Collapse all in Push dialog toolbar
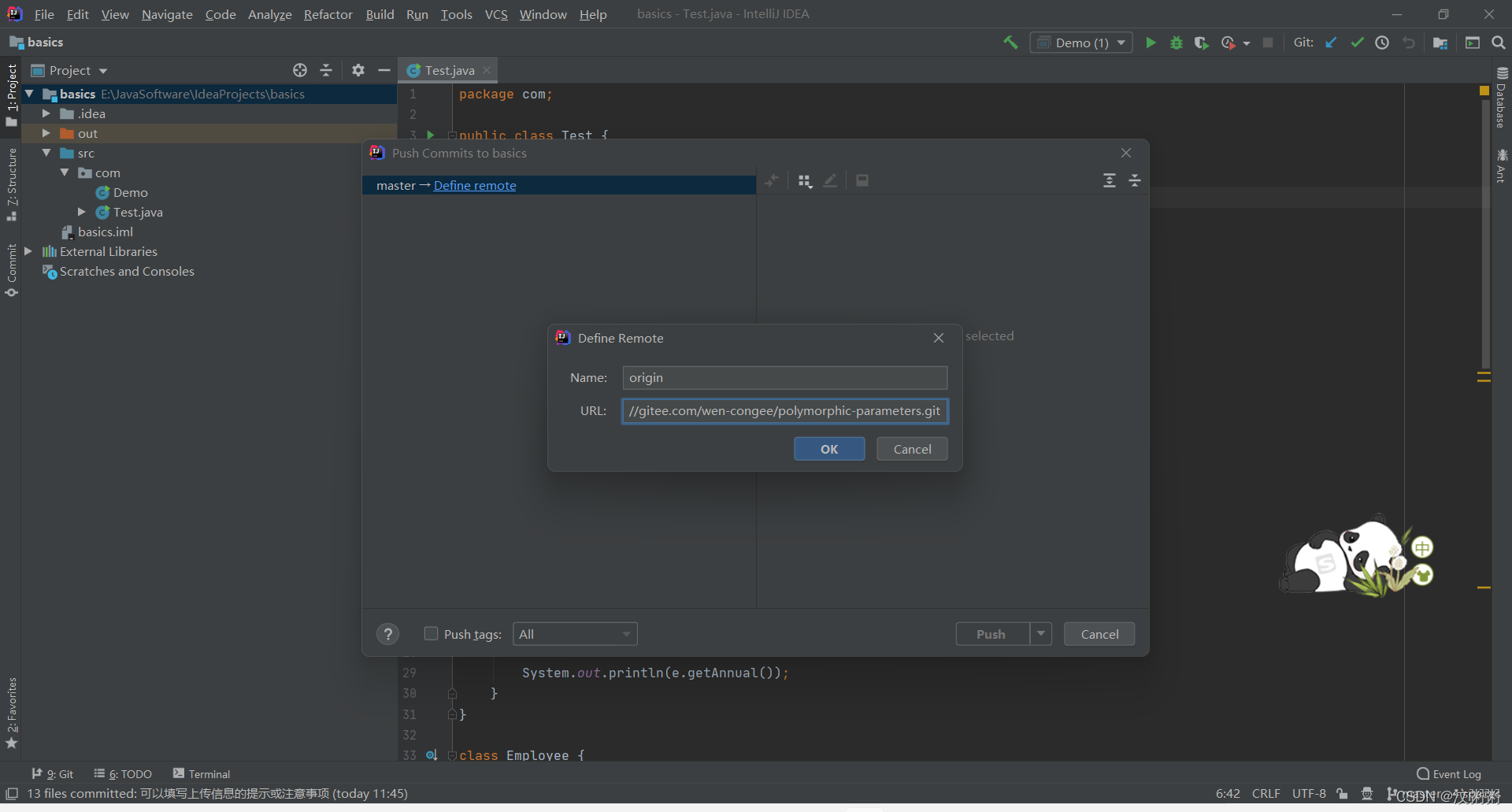 pos(1135,180)
